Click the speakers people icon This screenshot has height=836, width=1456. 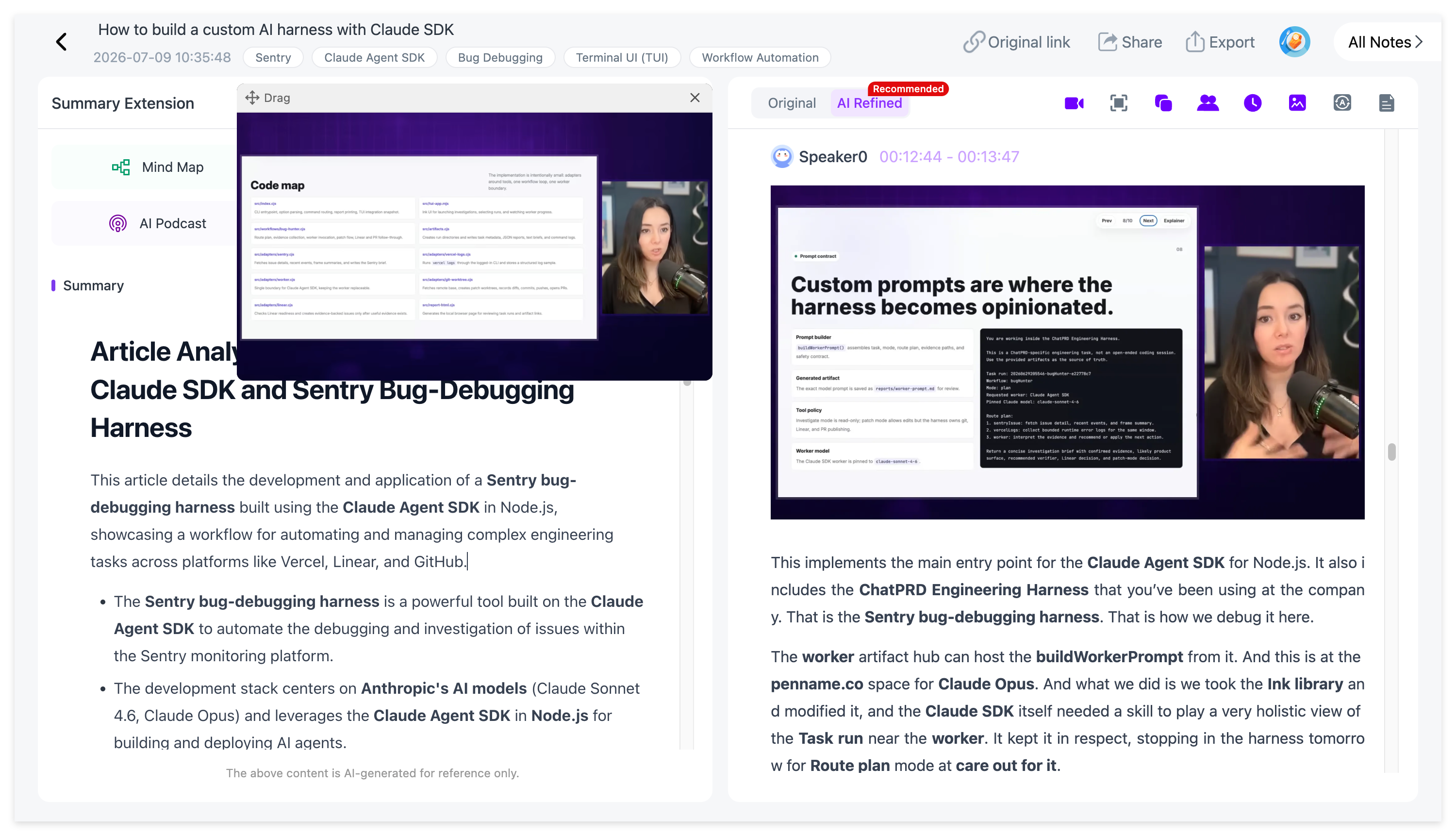click(1208, 103)
